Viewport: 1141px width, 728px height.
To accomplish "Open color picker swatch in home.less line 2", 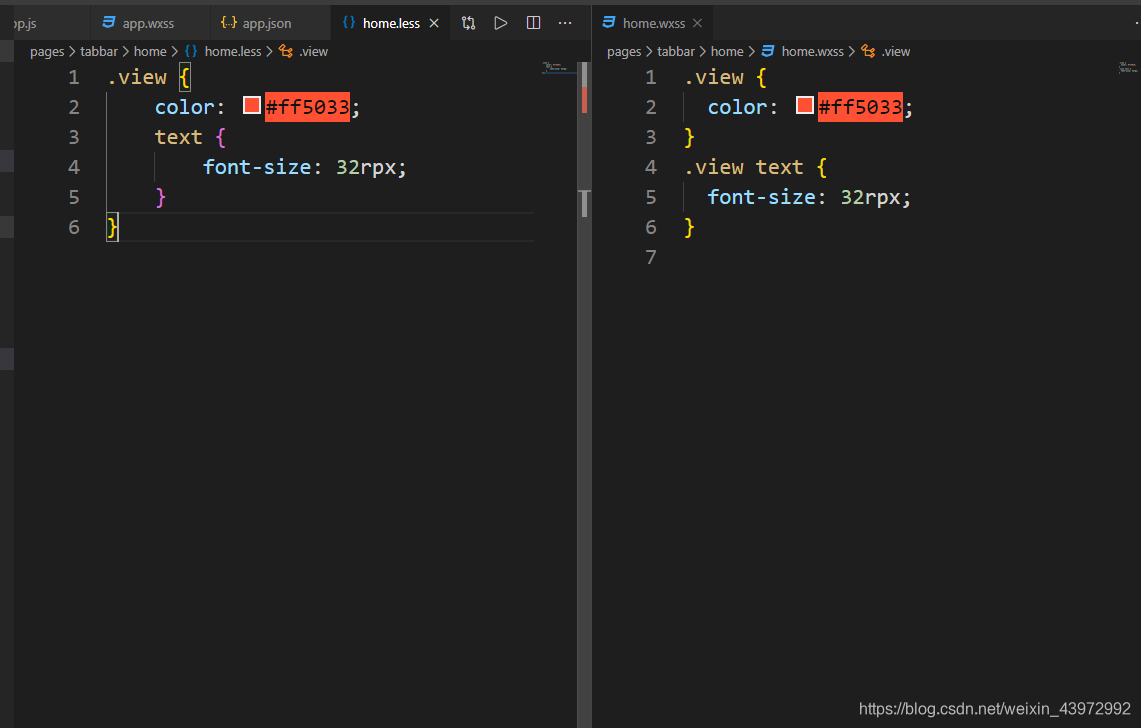I will point(252,106).
